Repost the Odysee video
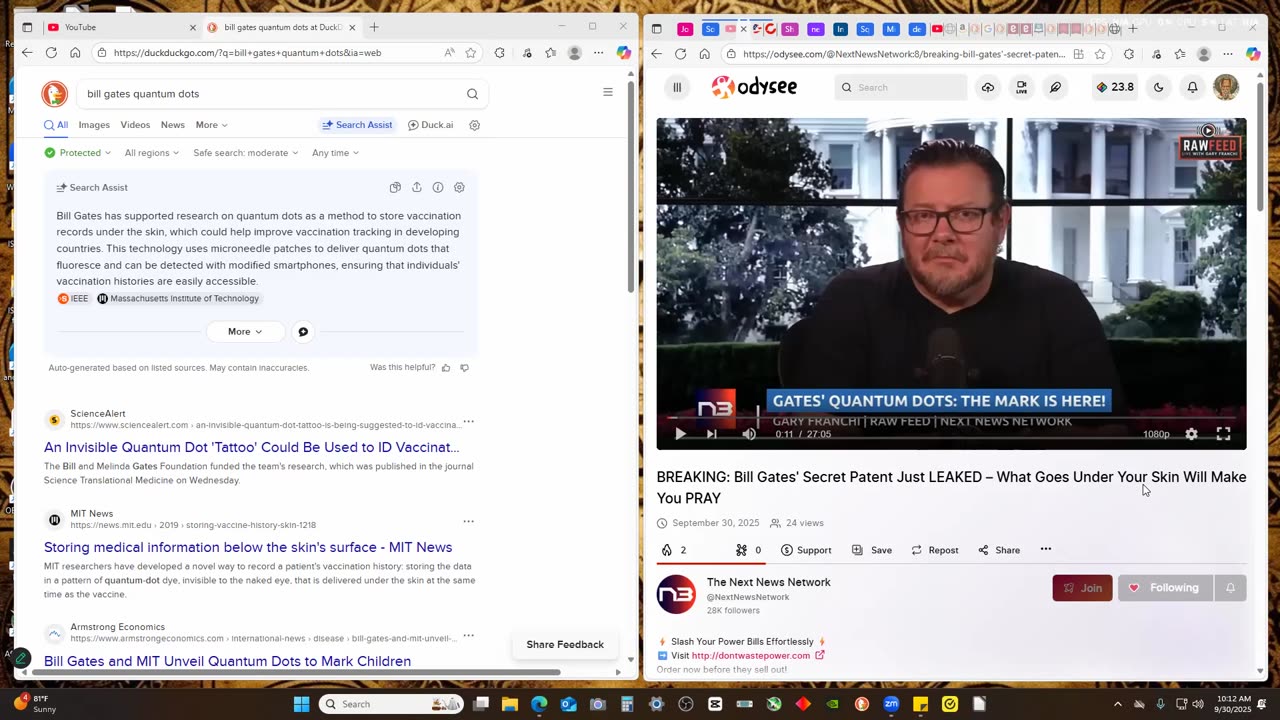This screenshot has width=1280, height=720. click(x=934, y=550)
